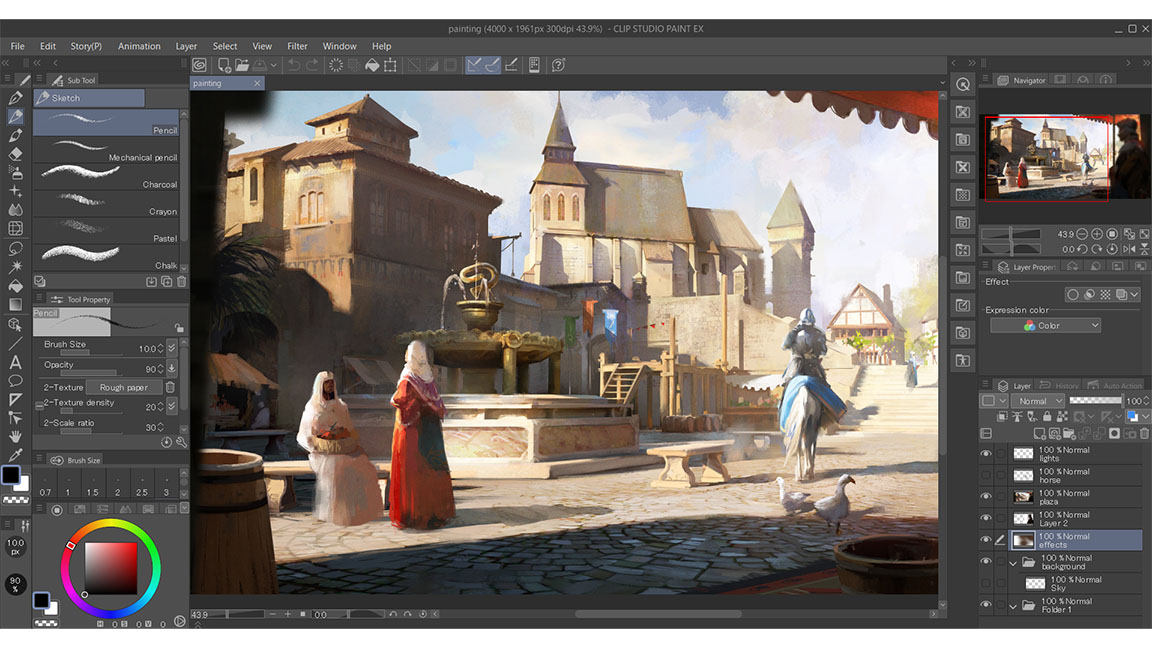Hide the lights layer
Screen dimensions: 1152x648
tap(985, 453)
